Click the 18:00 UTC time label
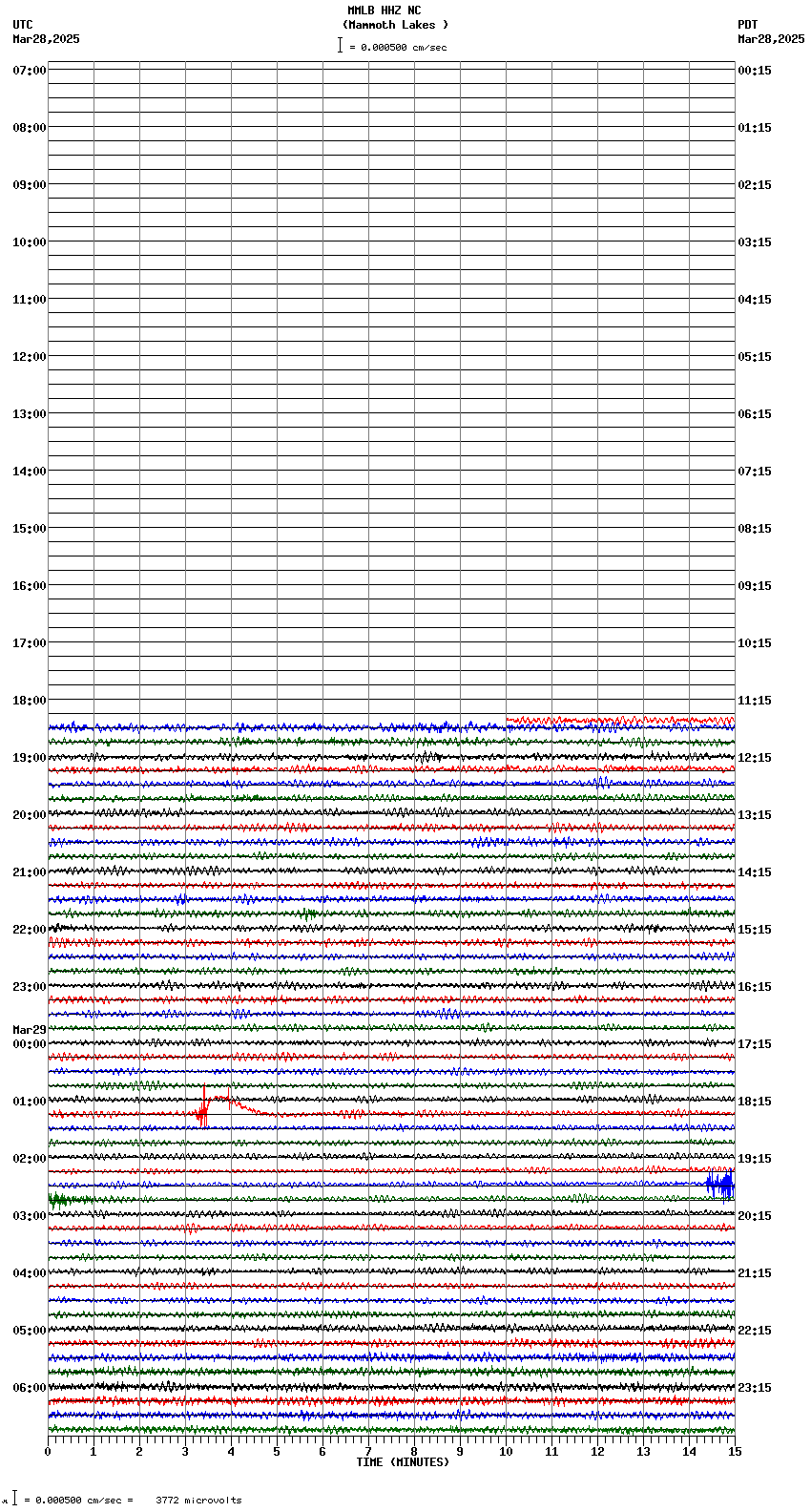This screenshot has width=811, height=1512. [x=30, y=701]
